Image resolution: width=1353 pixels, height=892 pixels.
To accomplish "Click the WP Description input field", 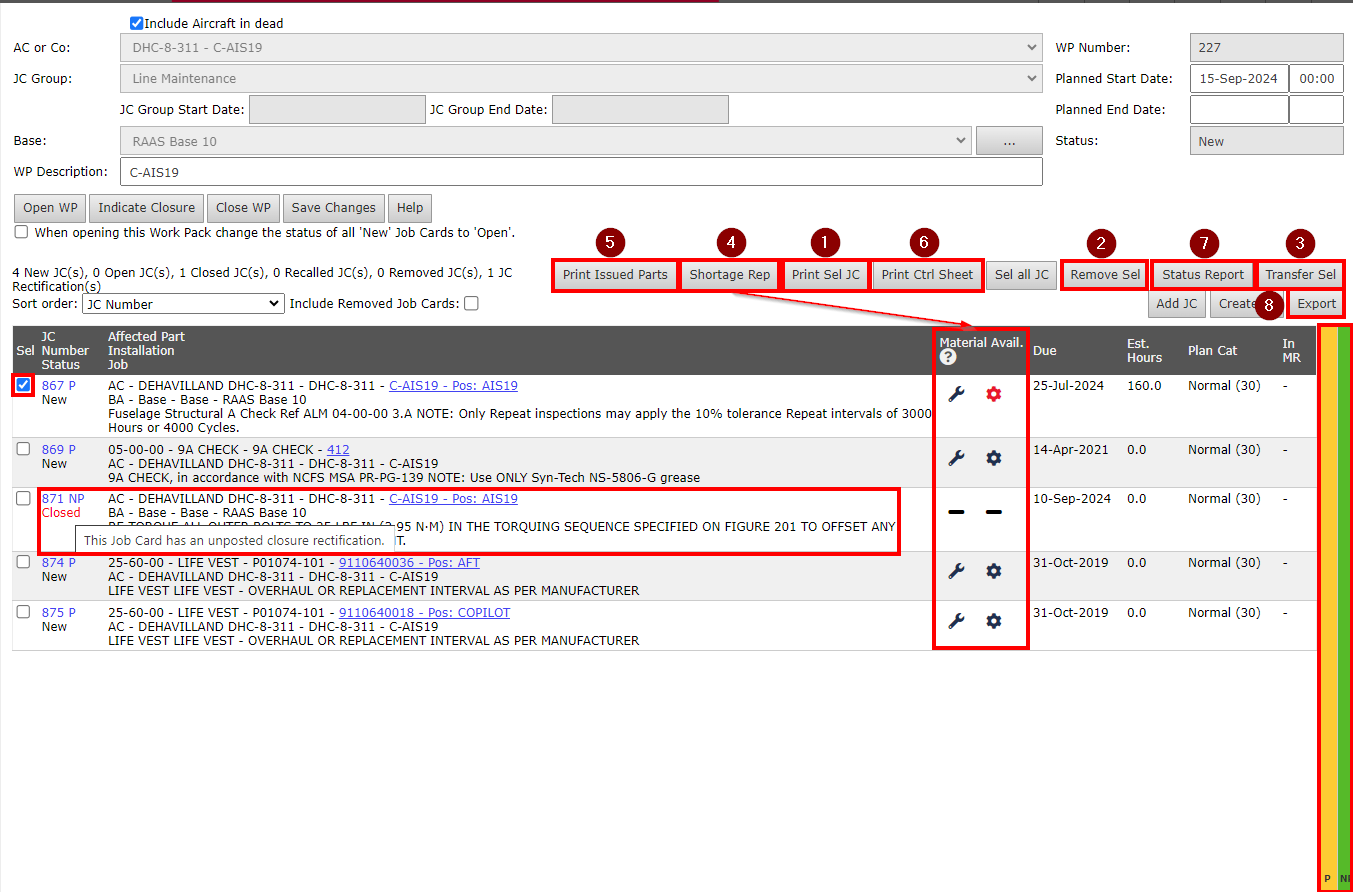I will (581, 172).
